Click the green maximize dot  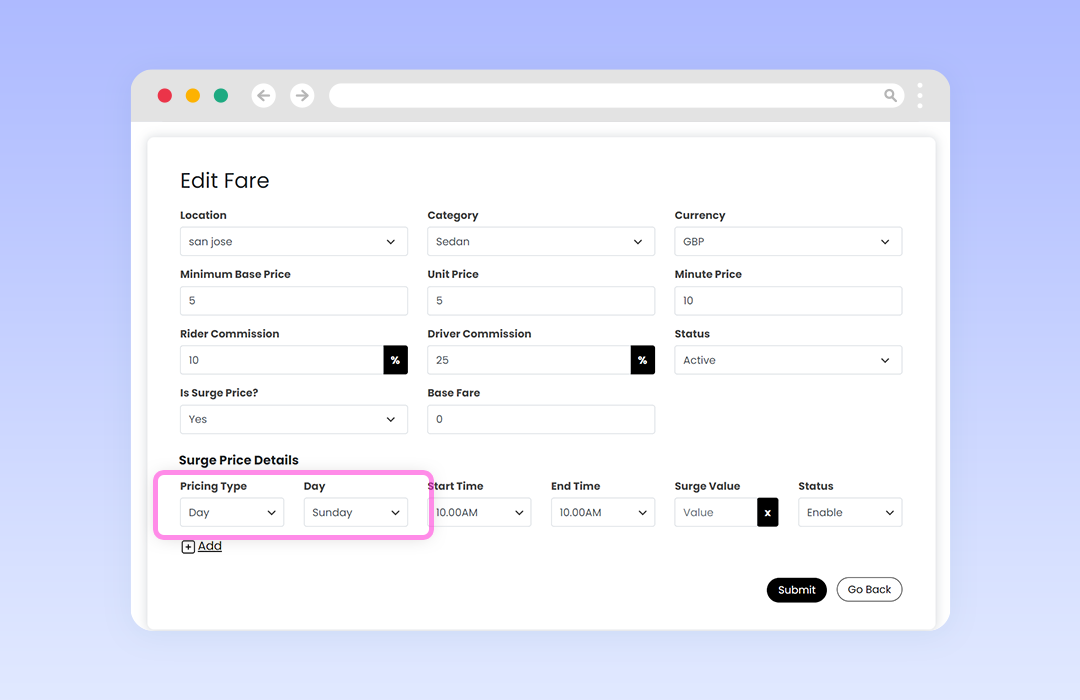click(x=221, y=96)
